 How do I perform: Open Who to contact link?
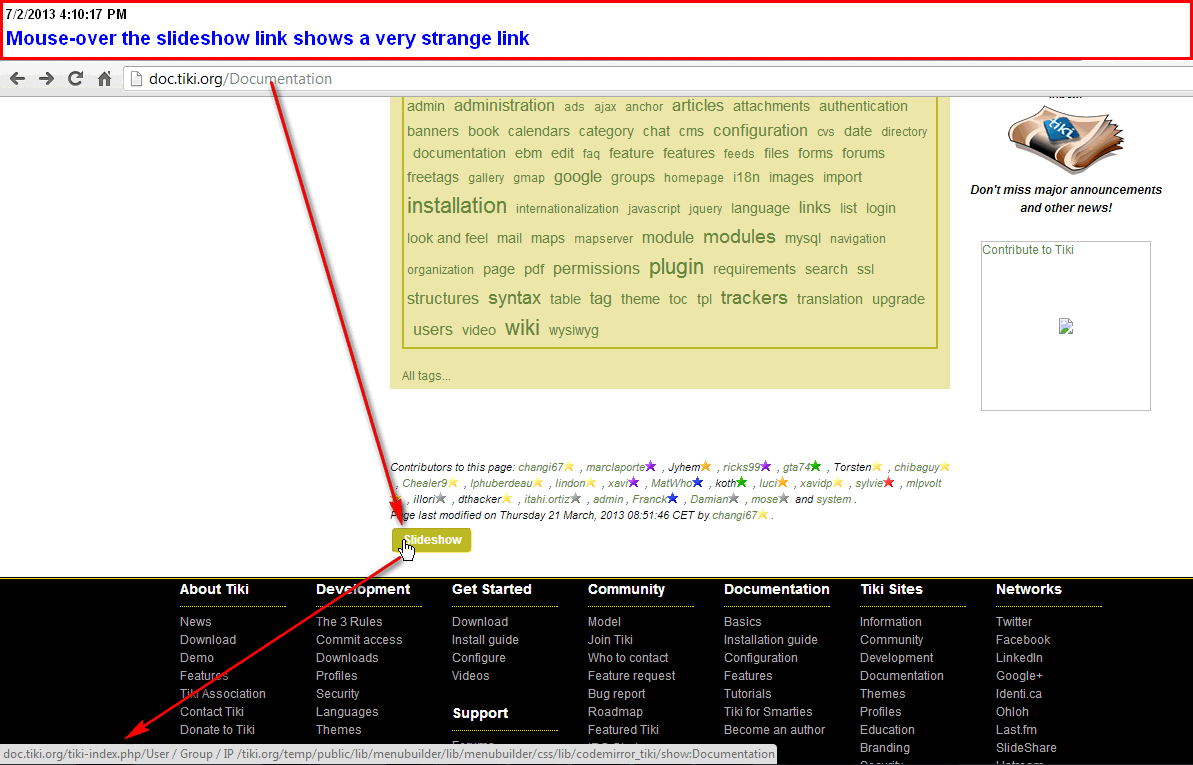(x=628, y=658)
